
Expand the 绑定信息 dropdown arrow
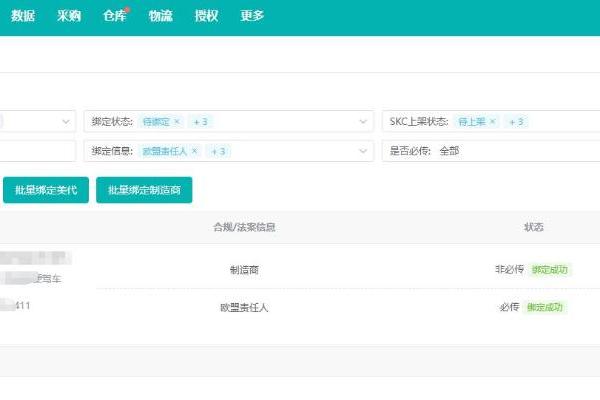(x=364, y=151)
